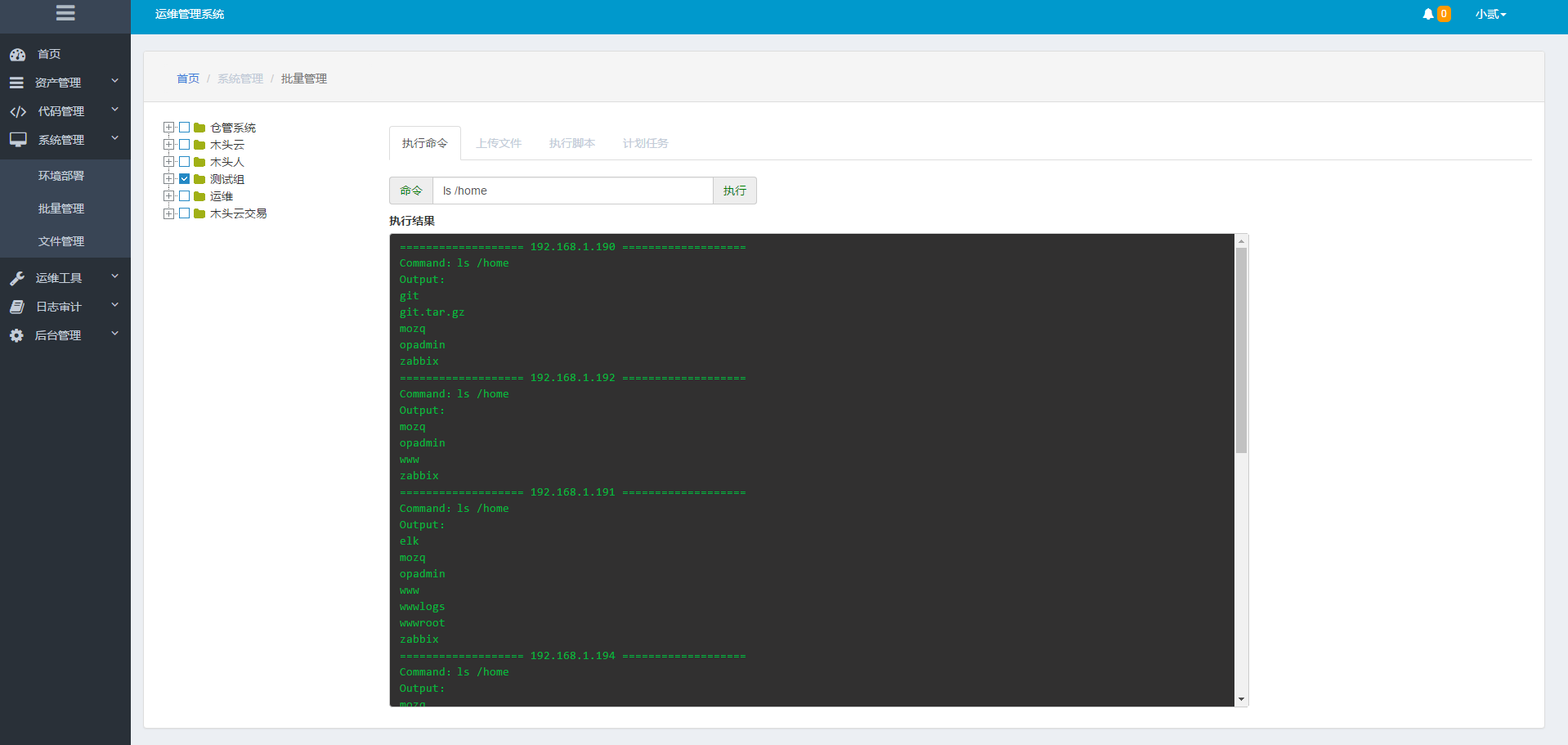Expand the 运维工具 menu chevron

(115, 276)
